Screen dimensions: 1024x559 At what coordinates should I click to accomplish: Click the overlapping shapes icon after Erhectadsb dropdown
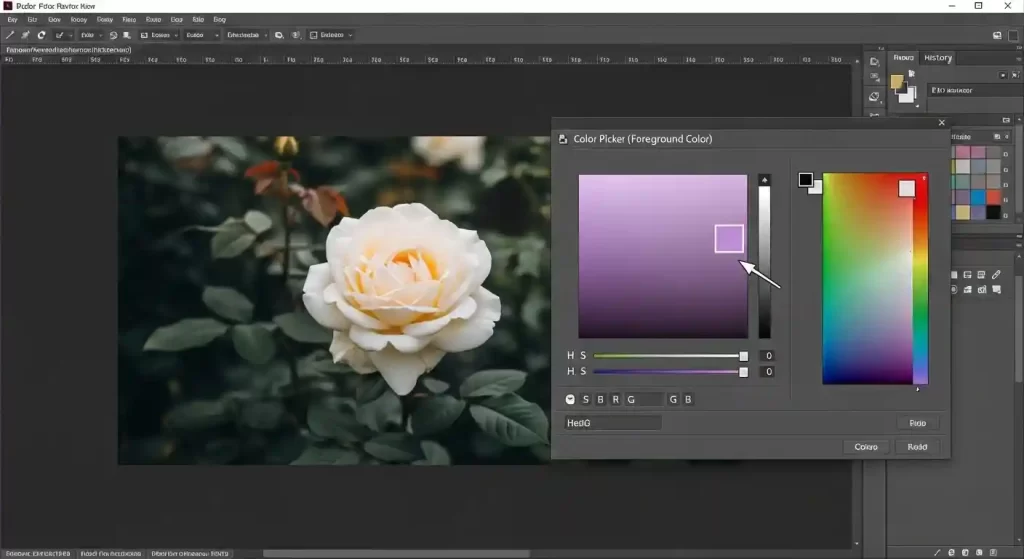click(279, 35)
